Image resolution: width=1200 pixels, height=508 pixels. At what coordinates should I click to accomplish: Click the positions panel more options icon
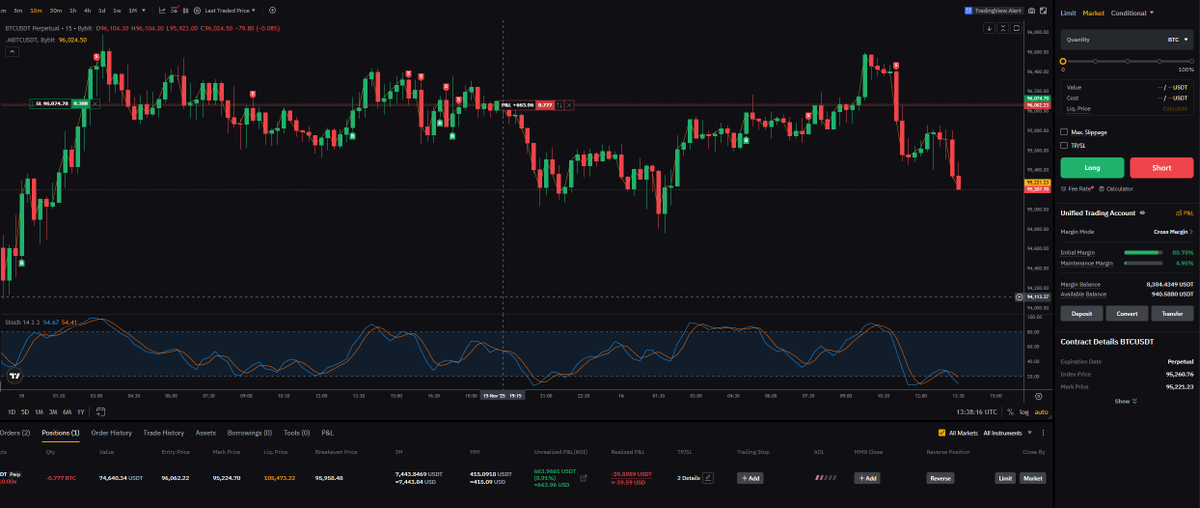point(1043,433)
